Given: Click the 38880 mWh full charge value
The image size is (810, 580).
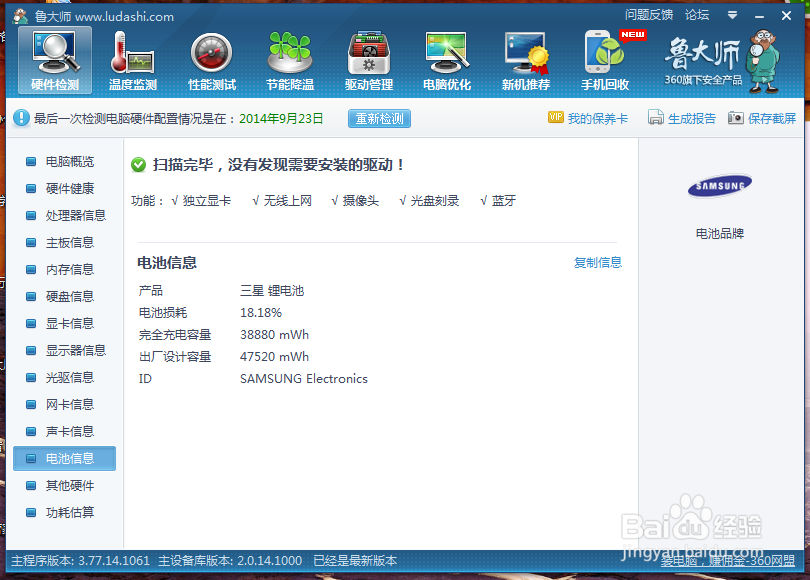Looking at the screenshot, I should [274, 335].
